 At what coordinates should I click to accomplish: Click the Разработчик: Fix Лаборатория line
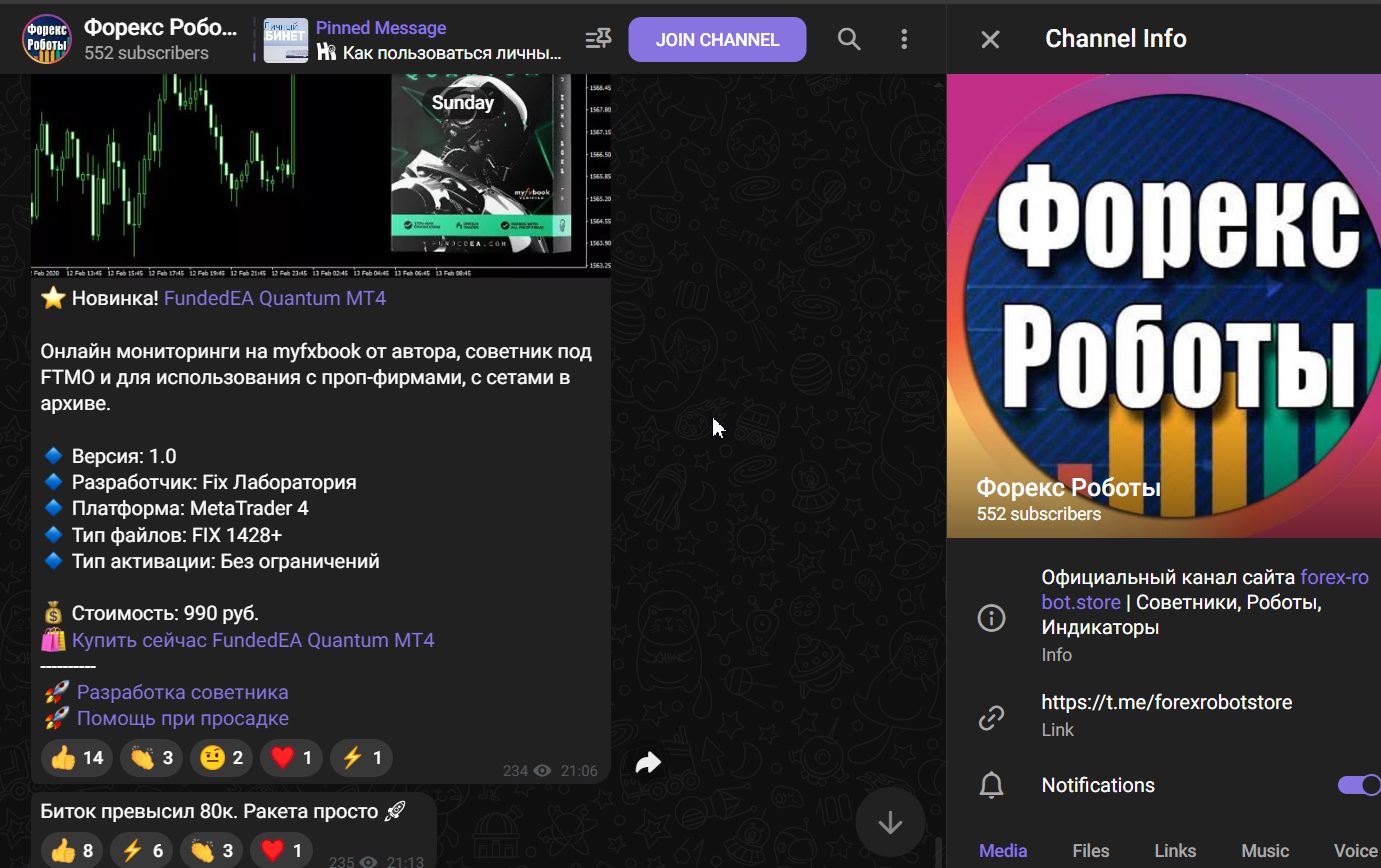tap(214, 482)
